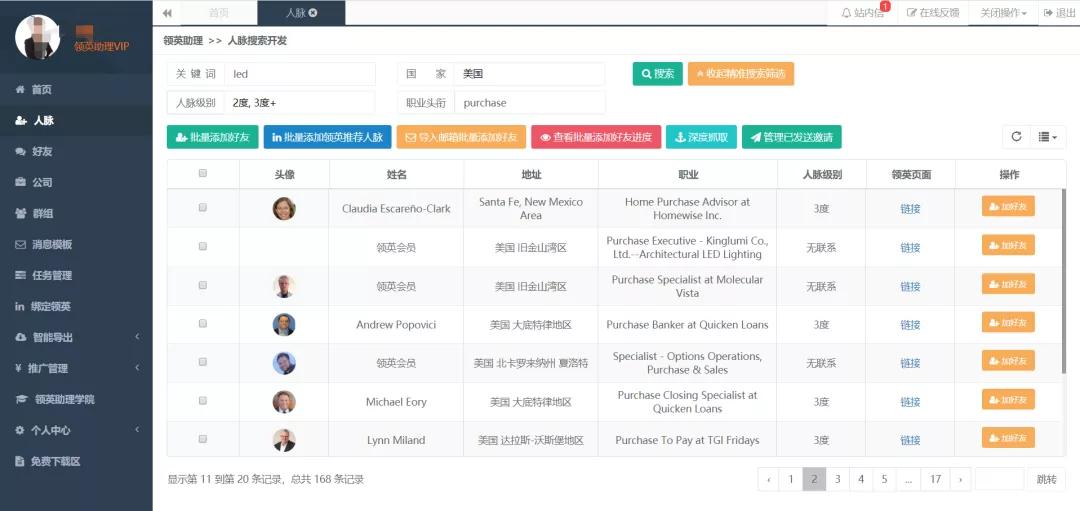Check the Michael Eory row checkbox

click(202, 400)
